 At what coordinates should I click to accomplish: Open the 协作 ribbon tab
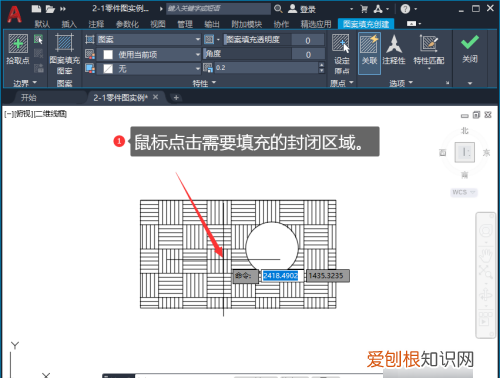281,24
